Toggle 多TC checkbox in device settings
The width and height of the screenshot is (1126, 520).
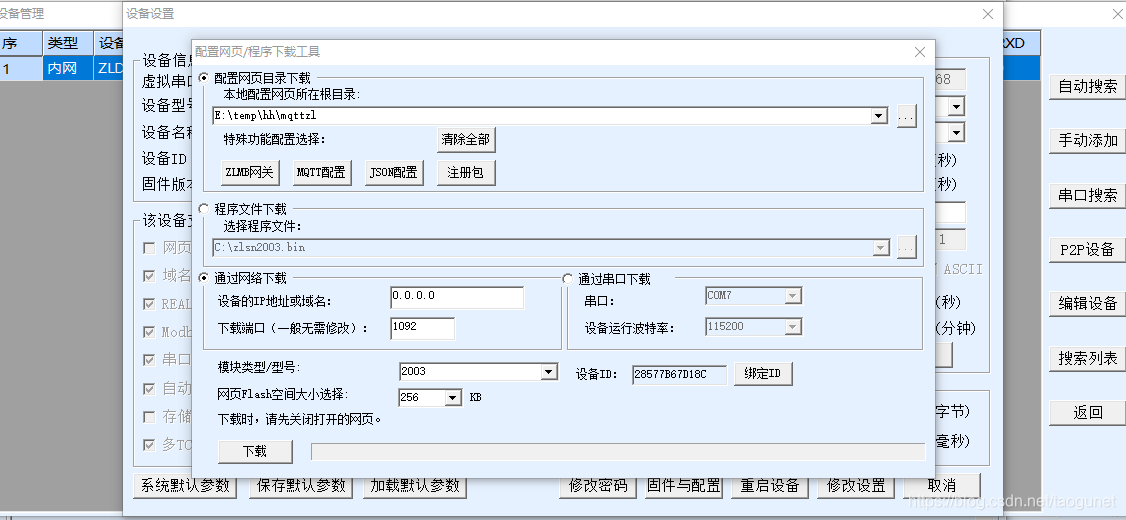pyautogui.click(x=149, y=445)
